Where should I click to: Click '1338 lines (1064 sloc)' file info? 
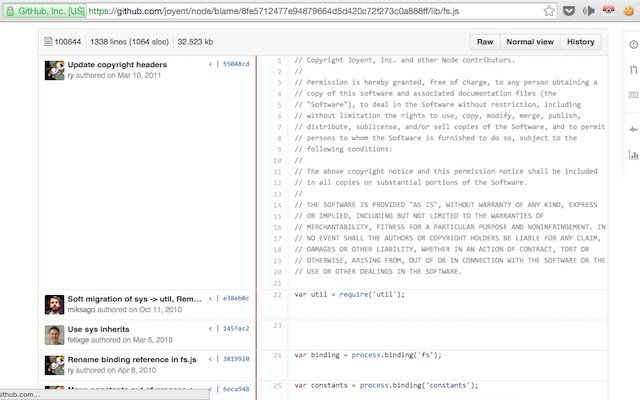tap(129, 42)
